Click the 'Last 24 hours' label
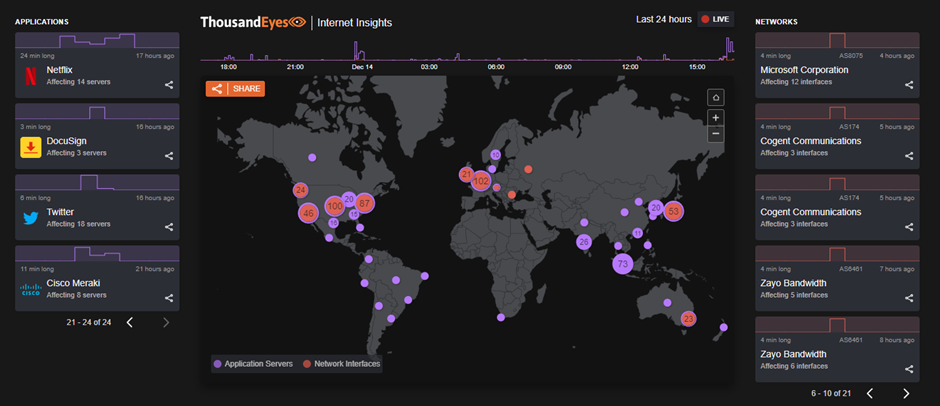Viewport: 940px width, 406px height. point(664,19)
